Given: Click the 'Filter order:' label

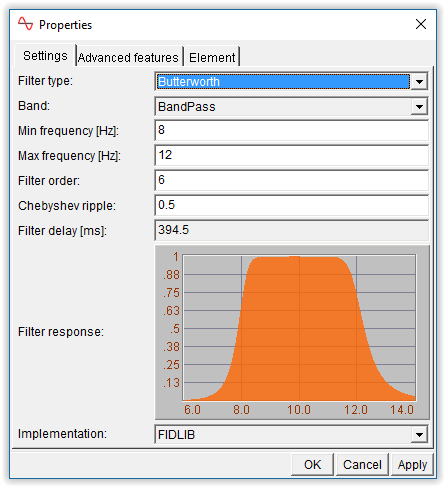Looking at the screenshot, I should tap(49, 181).
